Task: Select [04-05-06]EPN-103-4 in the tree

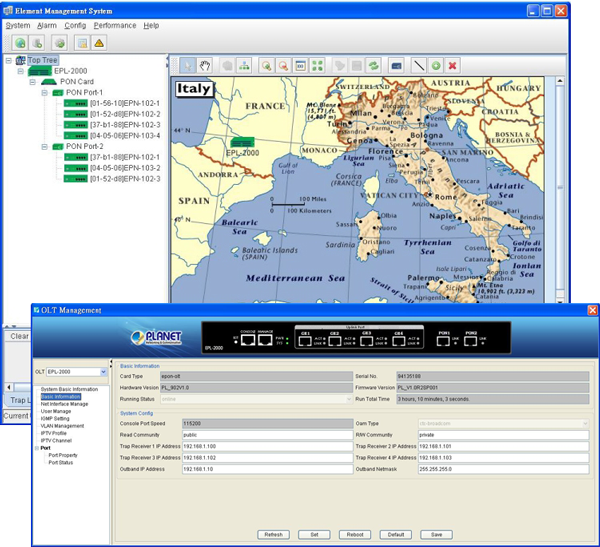Action: point(125,136)
